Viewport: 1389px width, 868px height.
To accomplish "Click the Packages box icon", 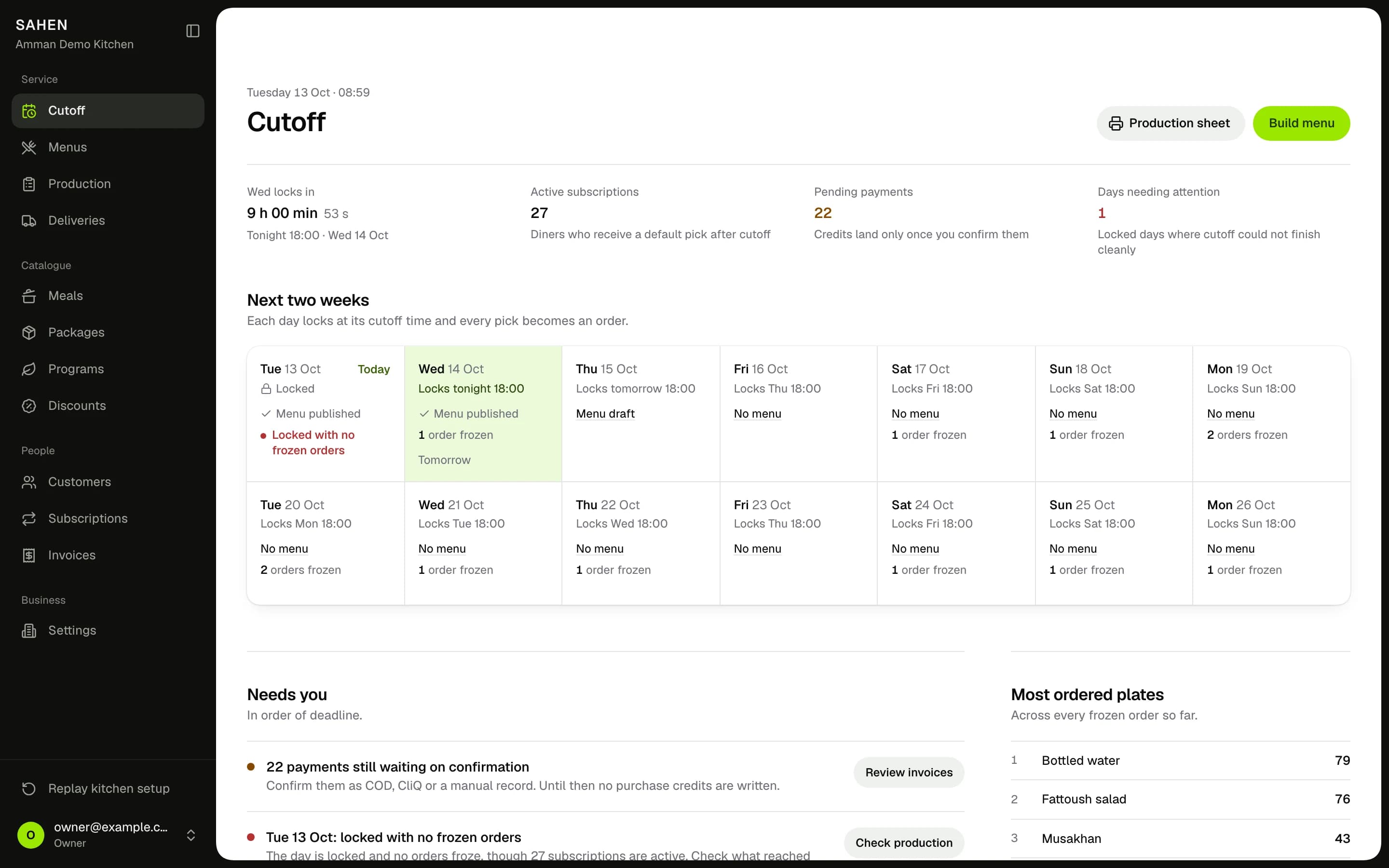I will click(x=29, y=333).
